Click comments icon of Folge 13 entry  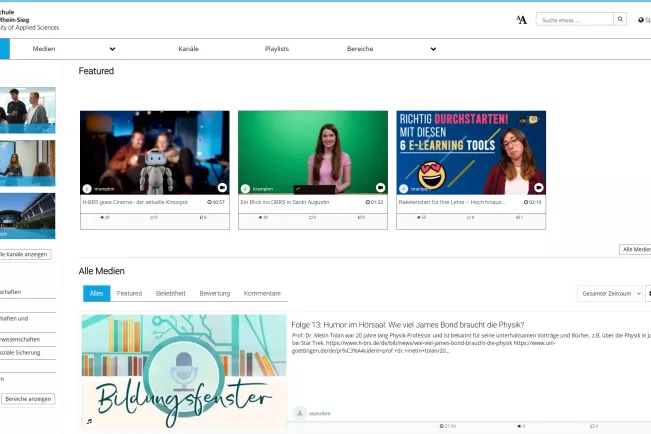tap(592, 426)
